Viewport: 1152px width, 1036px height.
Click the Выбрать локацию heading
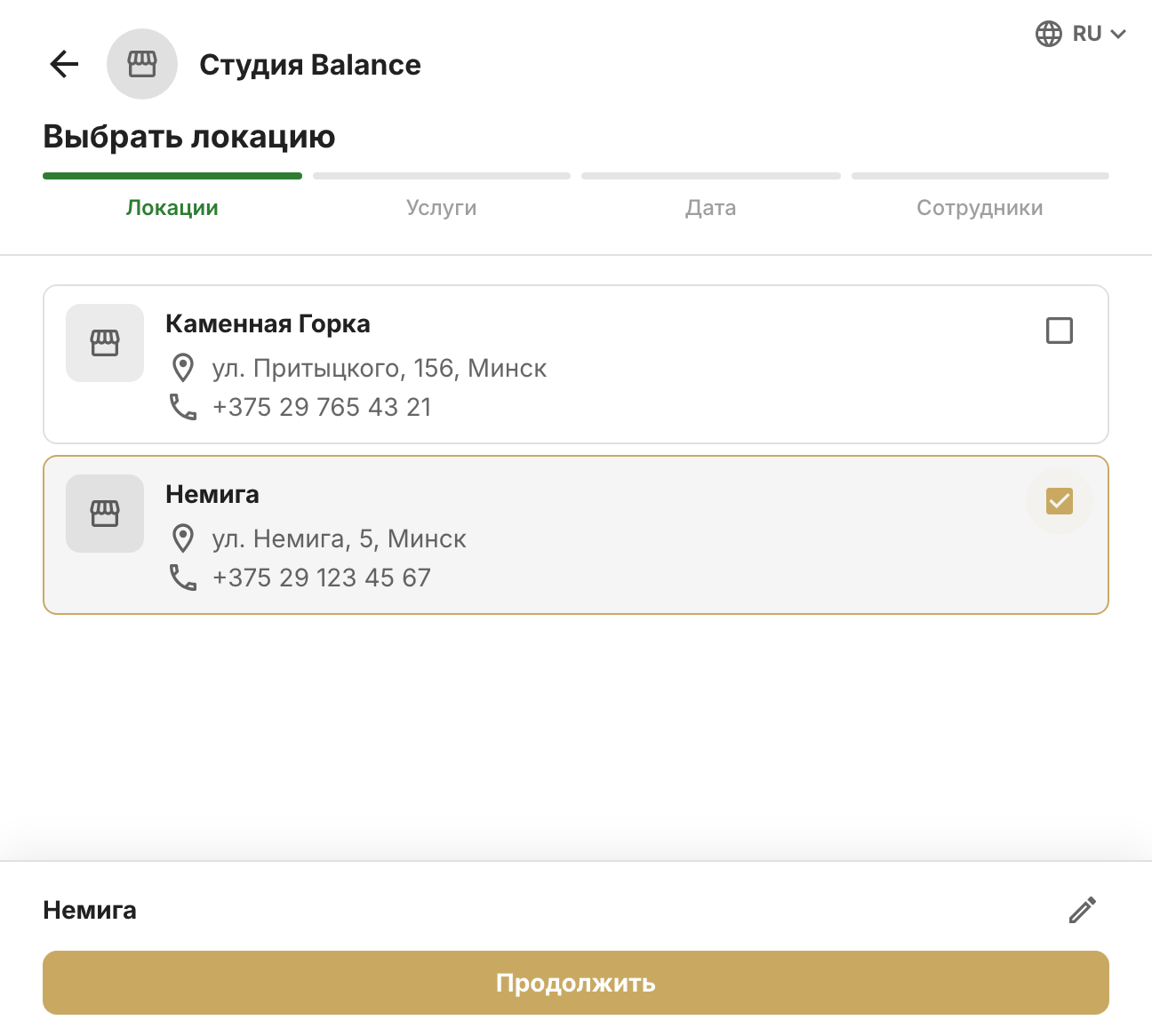(189, 137)
